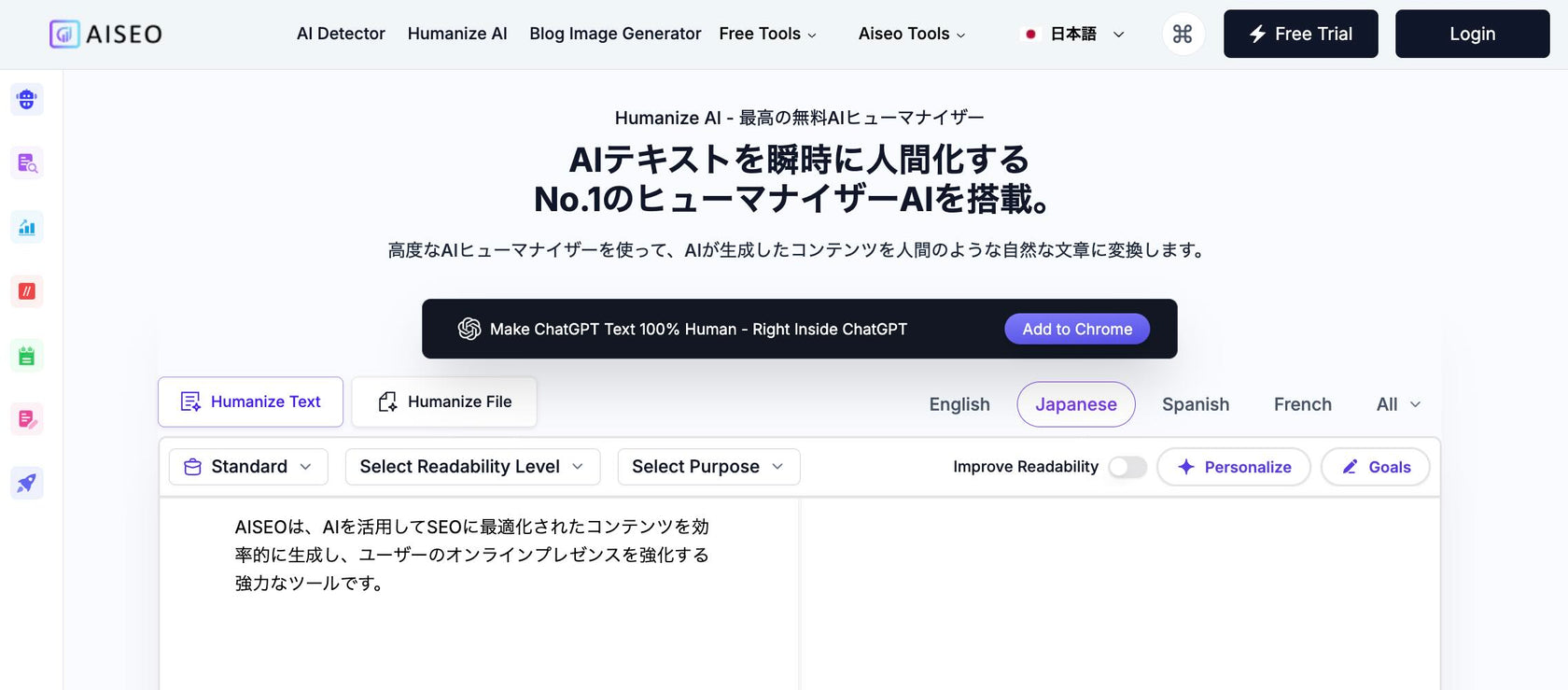Image resolution: width=1568 pixels, height=690 pixels.
Task: Switch to the Humanize Text tab
Action: (x=250, y=401)
